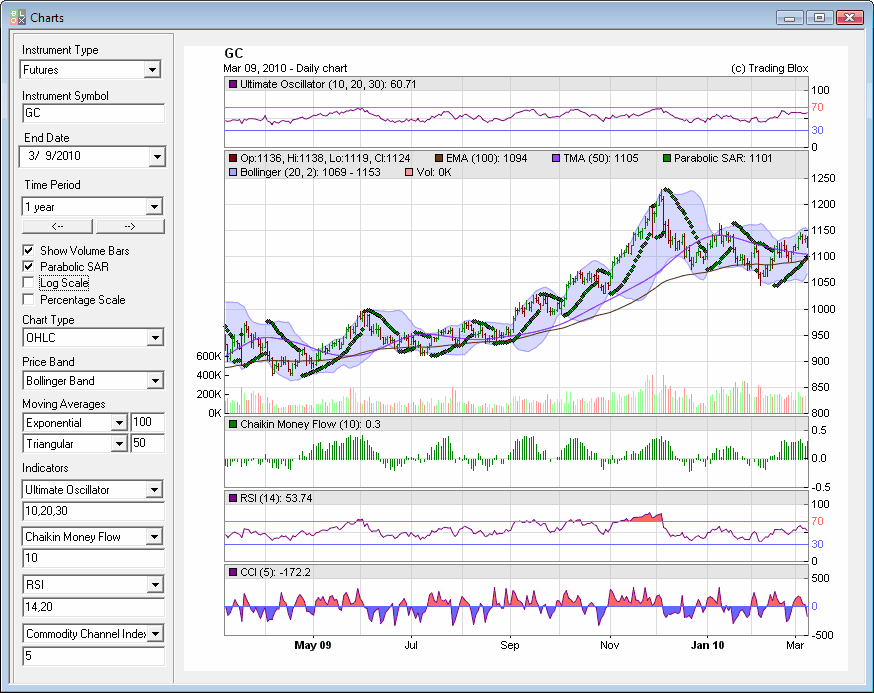Click the 'RSI (14): 53.74' panel label
Image resolution: width=874 pixels, height=693 pixels.
coord(276,498)
